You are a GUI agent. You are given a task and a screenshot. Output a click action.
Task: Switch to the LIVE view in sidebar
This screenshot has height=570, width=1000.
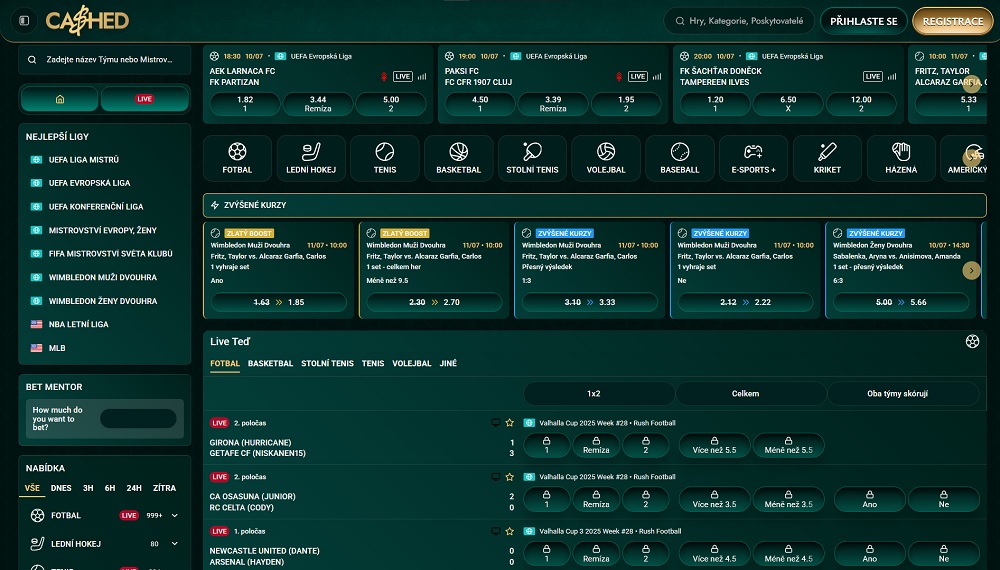pyautogui.click(x=145, y=99)
